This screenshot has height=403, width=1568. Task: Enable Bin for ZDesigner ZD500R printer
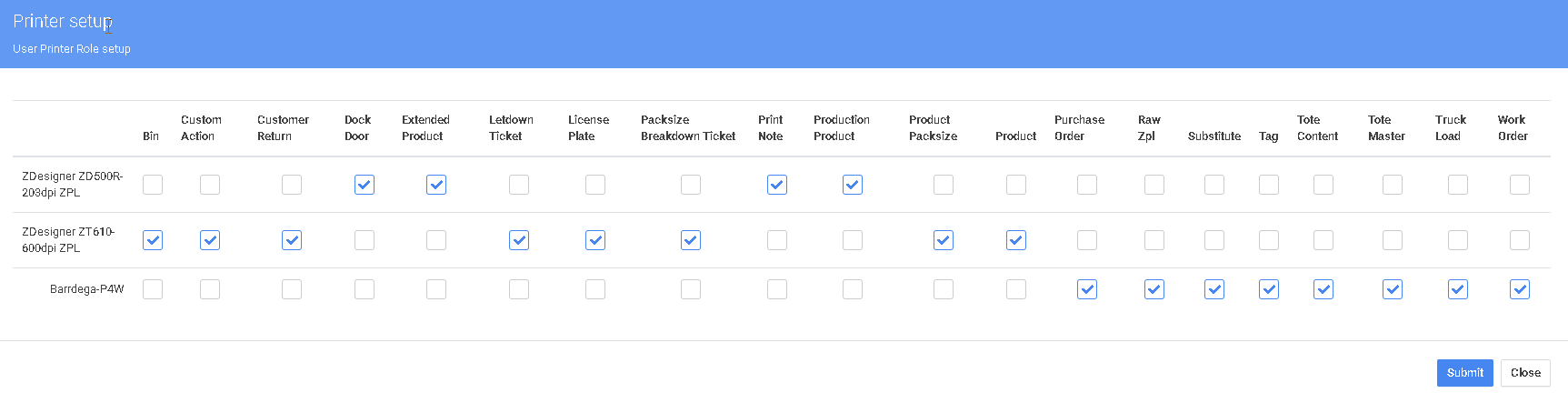click(153, 185)
